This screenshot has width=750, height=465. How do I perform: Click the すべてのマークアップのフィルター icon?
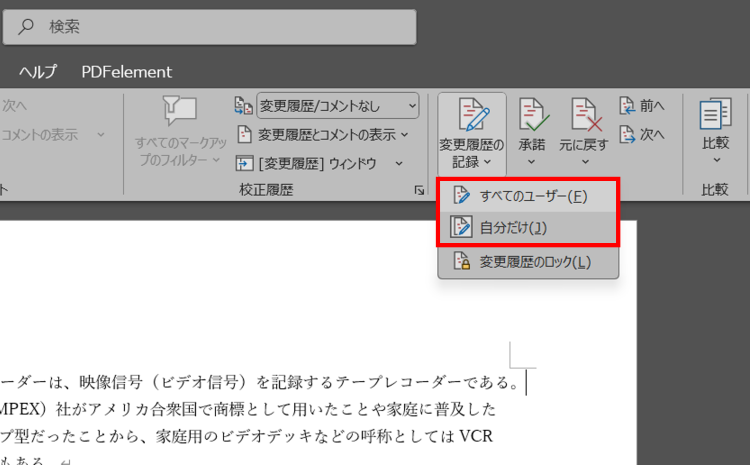(x=179, y=111)
